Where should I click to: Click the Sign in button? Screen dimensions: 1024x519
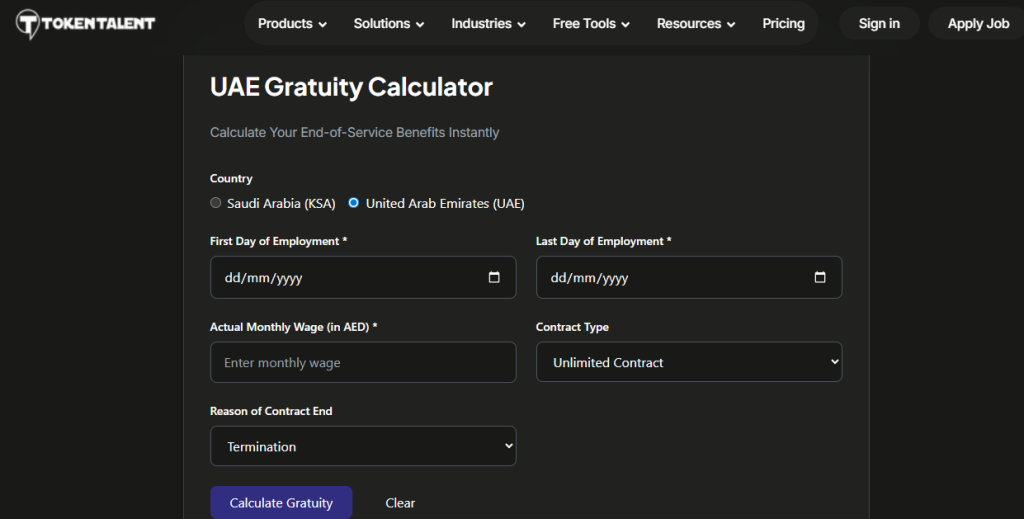(879, 23)
